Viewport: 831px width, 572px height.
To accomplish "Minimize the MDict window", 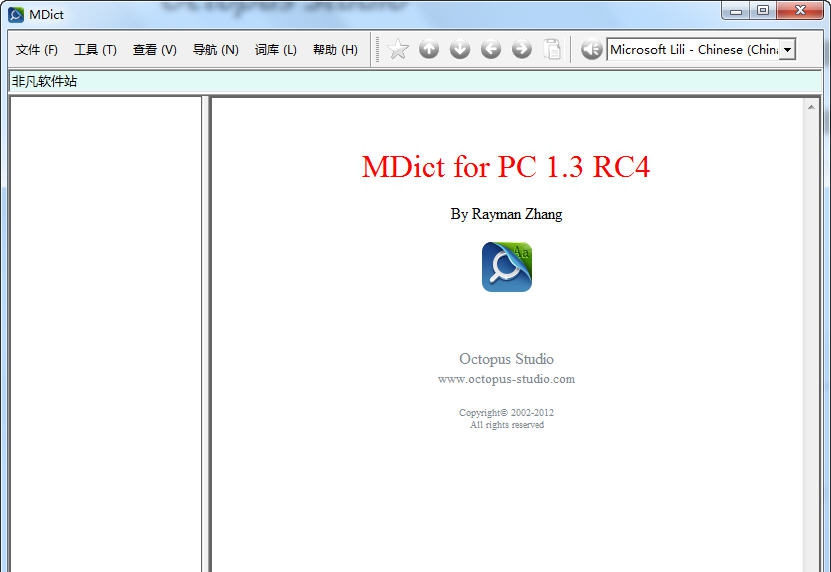I will [x=736, y=11].
